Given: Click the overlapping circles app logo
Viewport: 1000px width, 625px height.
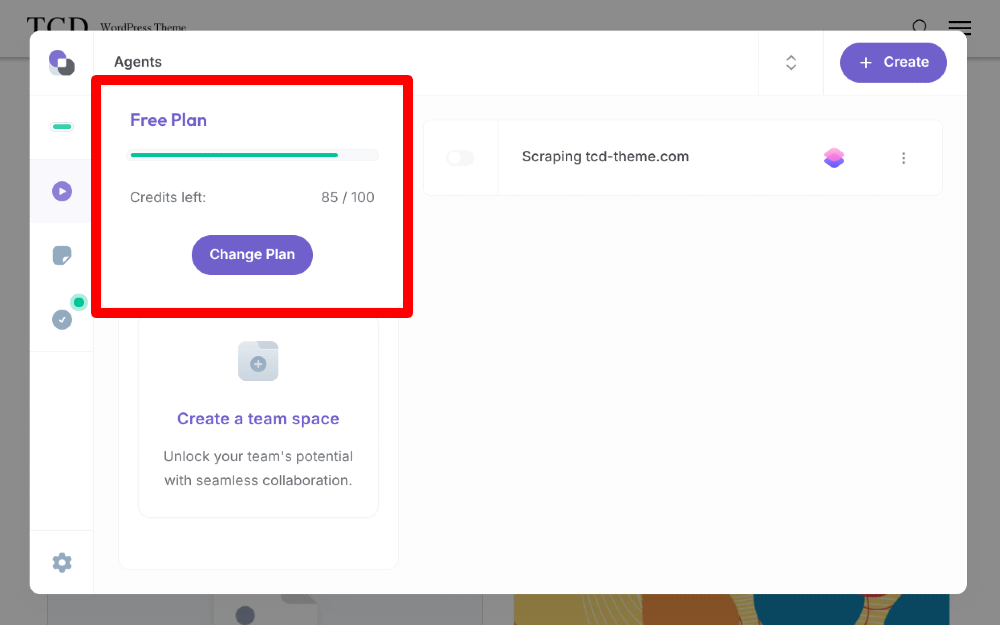Looking at the screenshot, I should tap(62, 62).
